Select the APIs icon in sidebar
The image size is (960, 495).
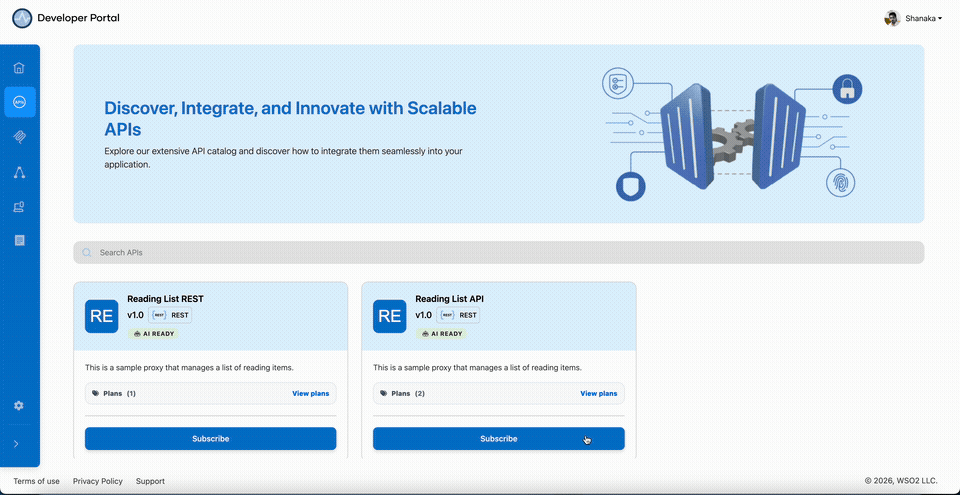coord(20,102)
